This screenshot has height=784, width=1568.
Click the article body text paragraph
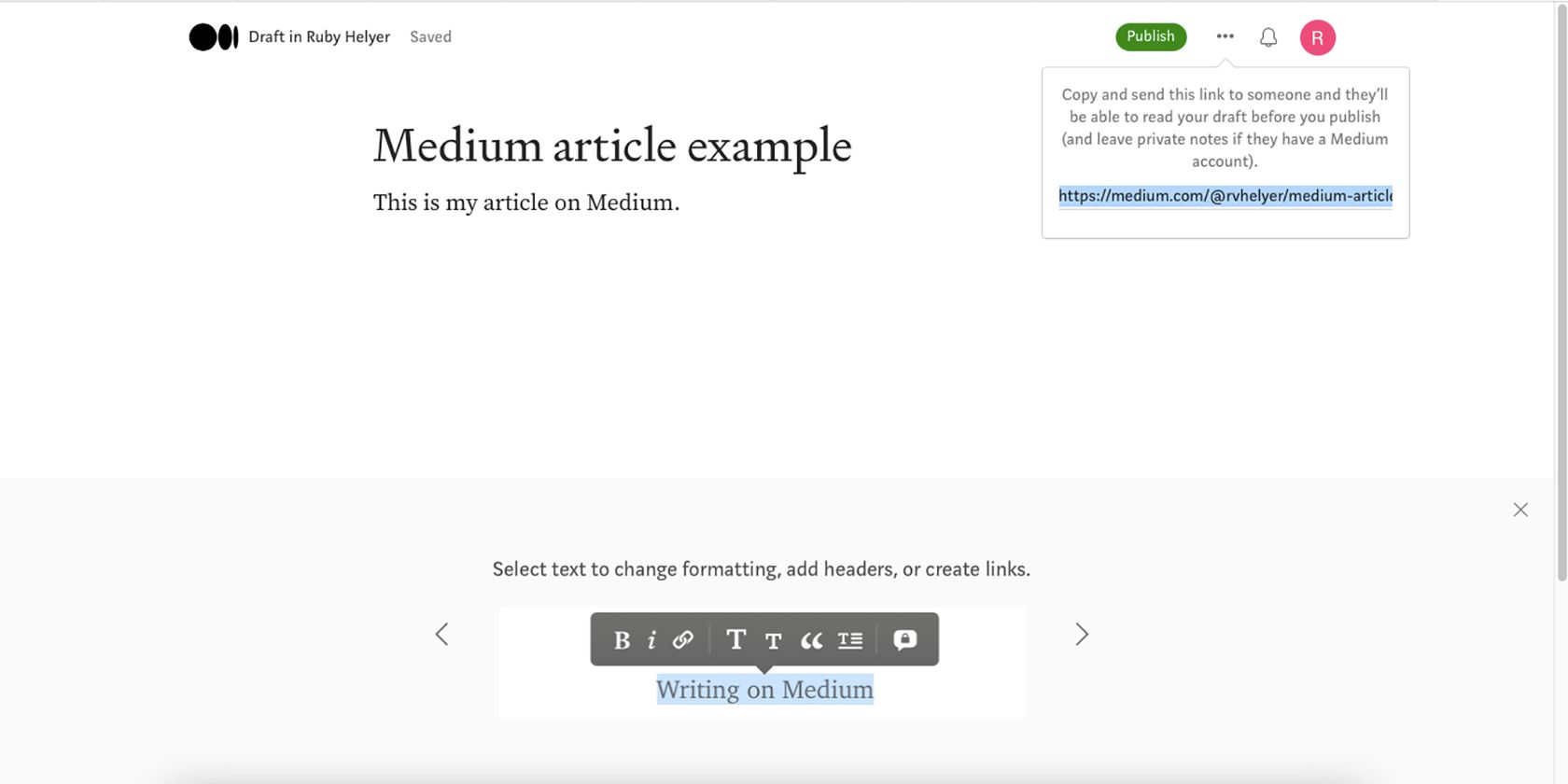point(526,203)
